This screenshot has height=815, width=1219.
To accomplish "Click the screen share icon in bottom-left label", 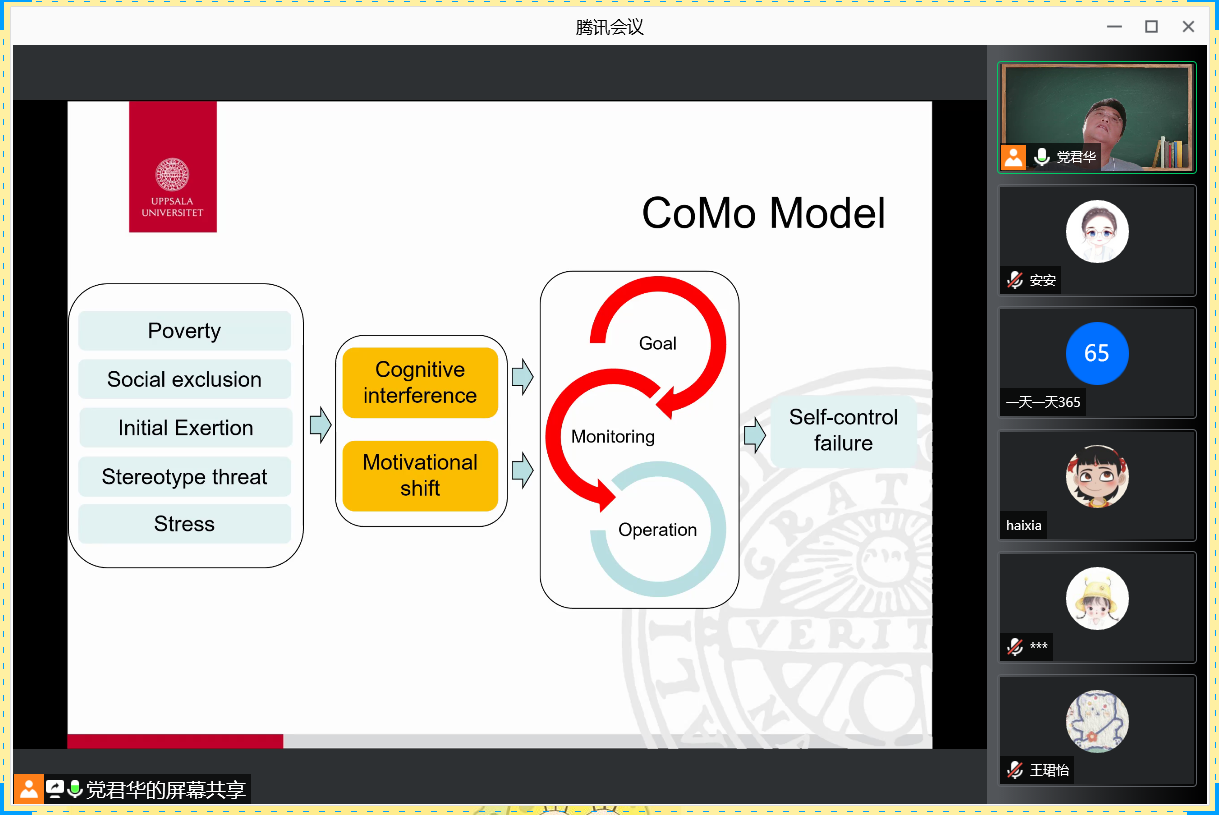I will click(x=54, y=789).
